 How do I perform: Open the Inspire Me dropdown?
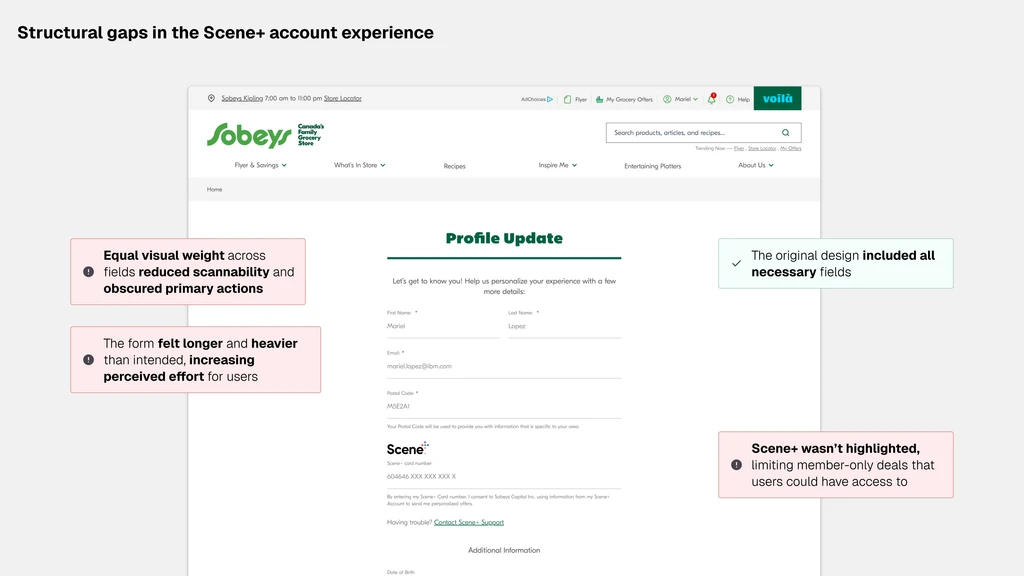(555, 165)
